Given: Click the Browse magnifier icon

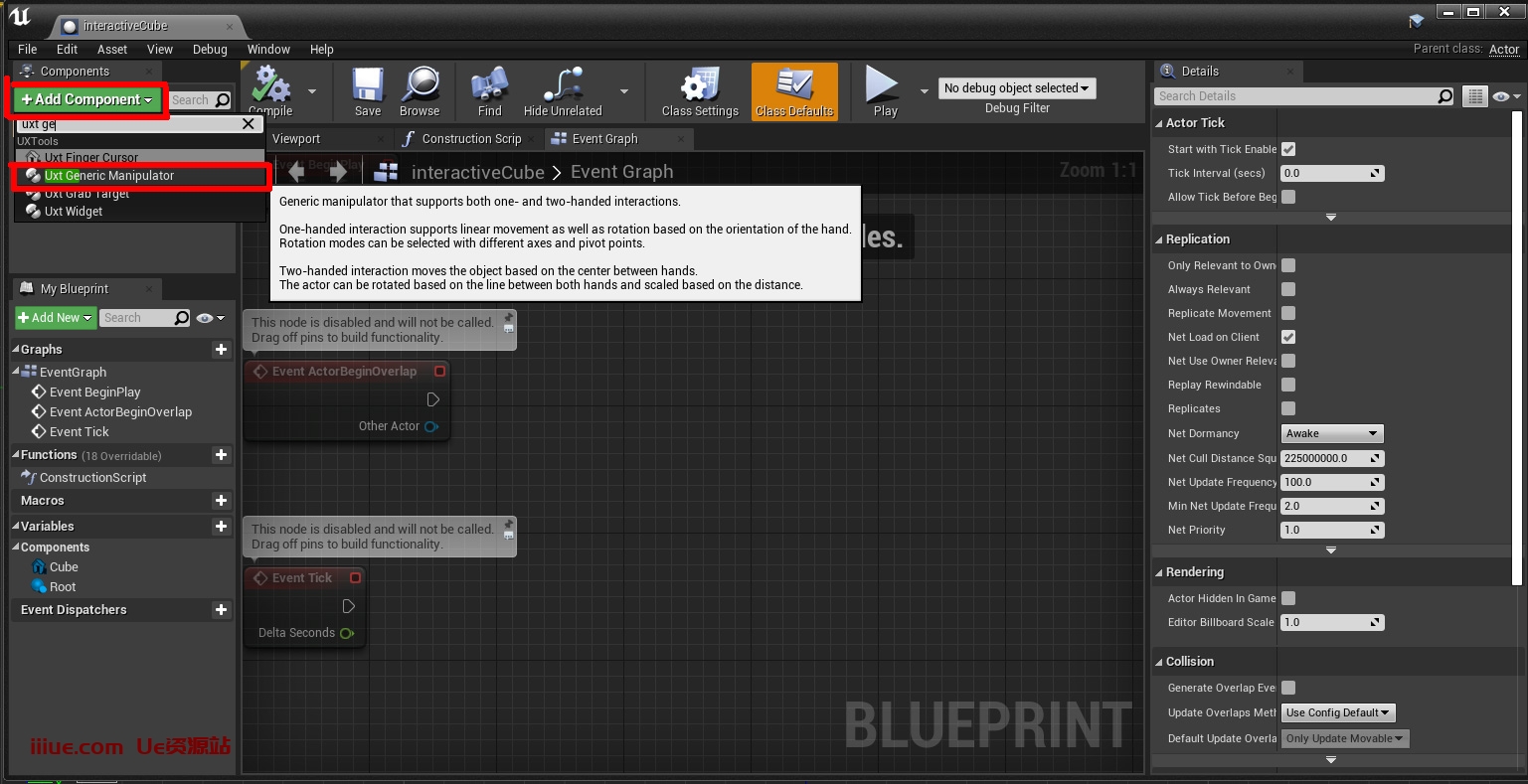Looking at the screenshot, I should 420,86.
